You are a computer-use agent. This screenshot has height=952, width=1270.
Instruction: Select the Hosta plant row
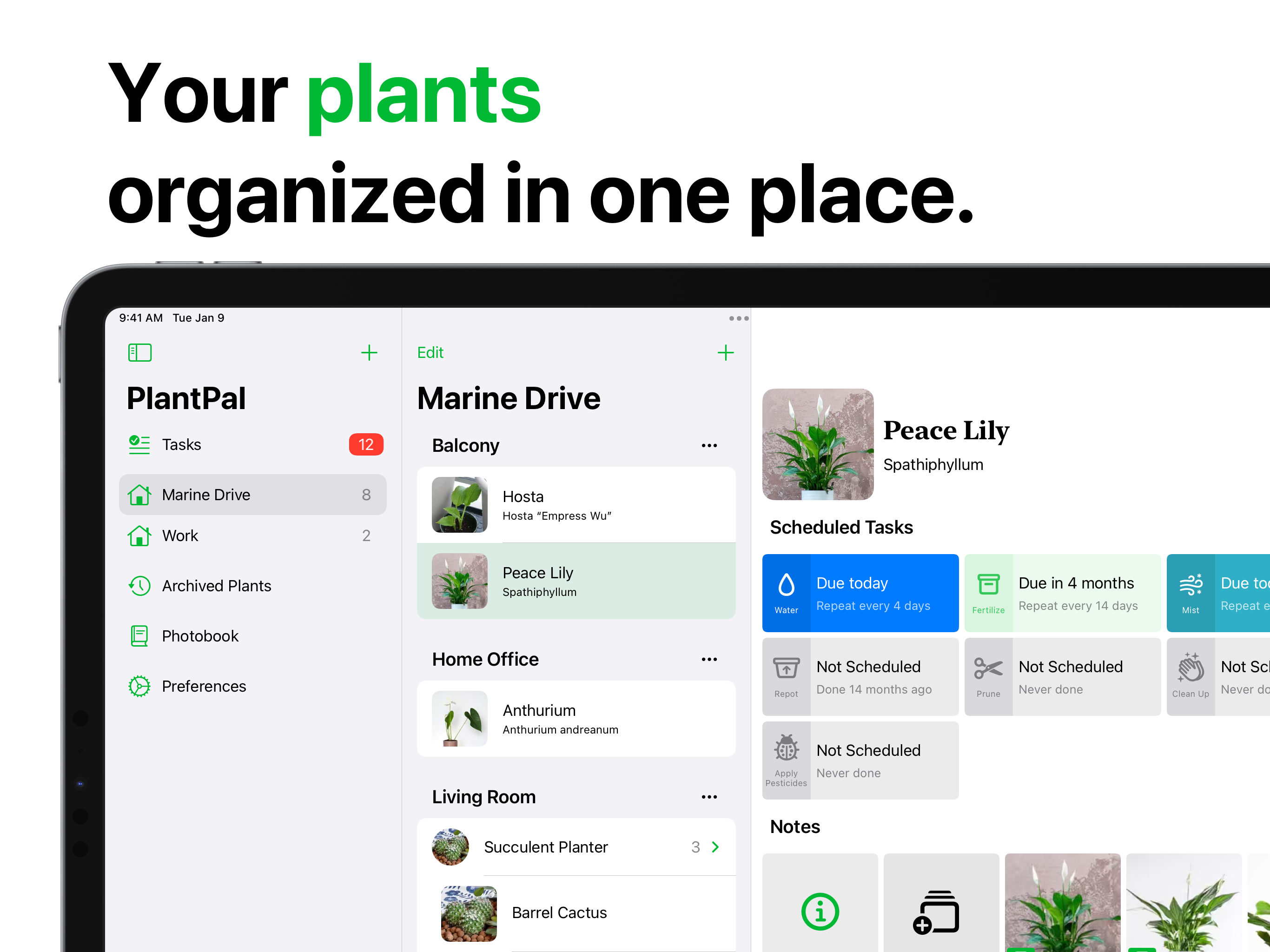click(575, 505)
